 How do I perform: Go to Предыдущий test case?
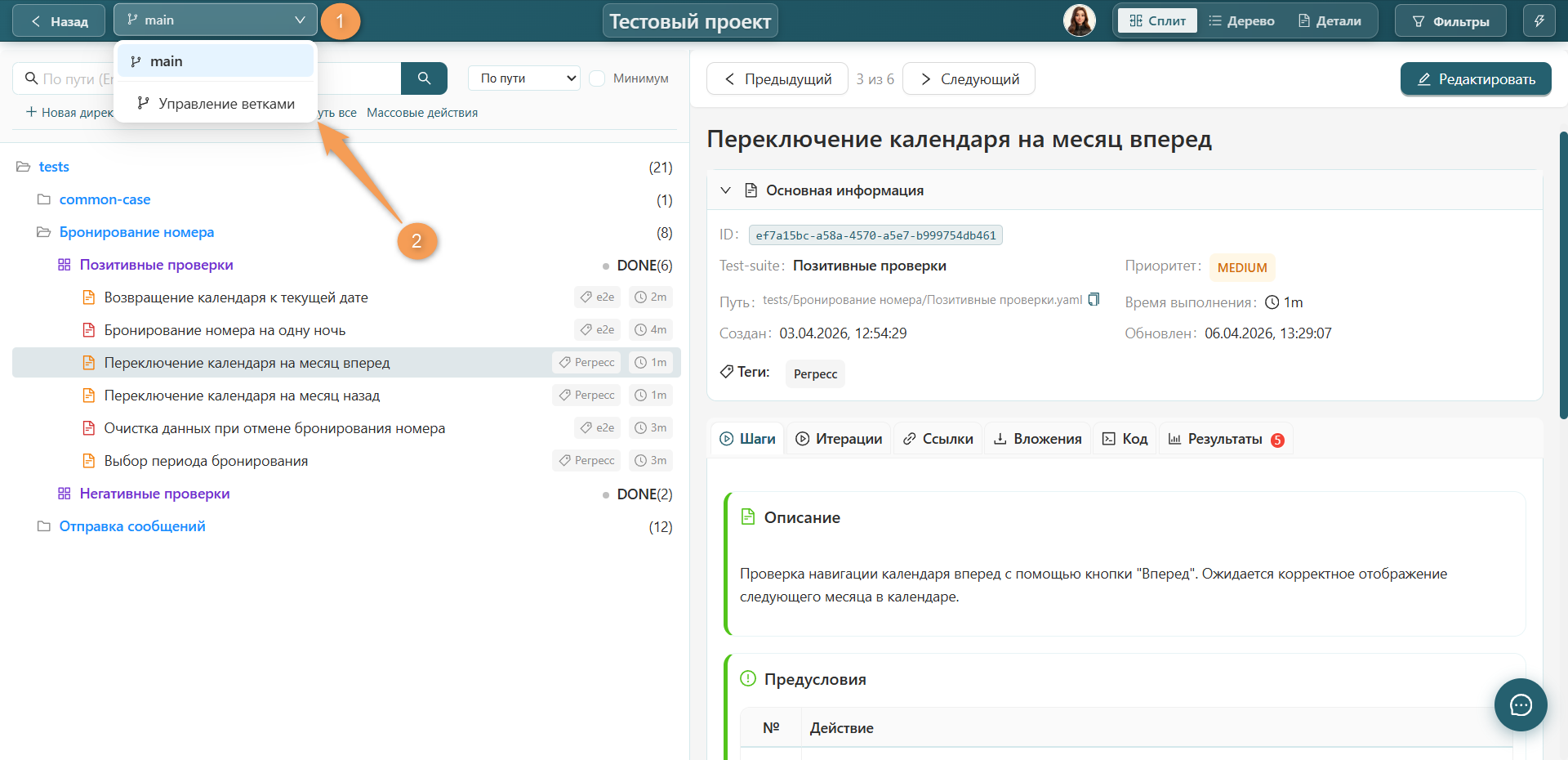pos(777,78)
